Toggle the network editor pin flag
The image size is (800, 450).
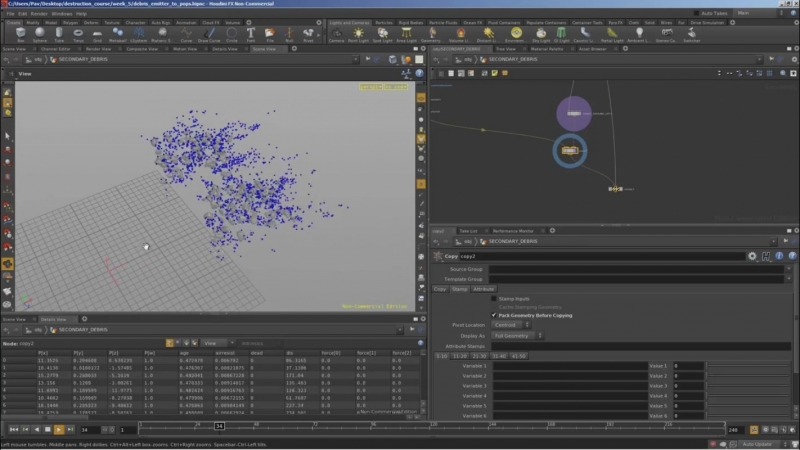[771, 59]
